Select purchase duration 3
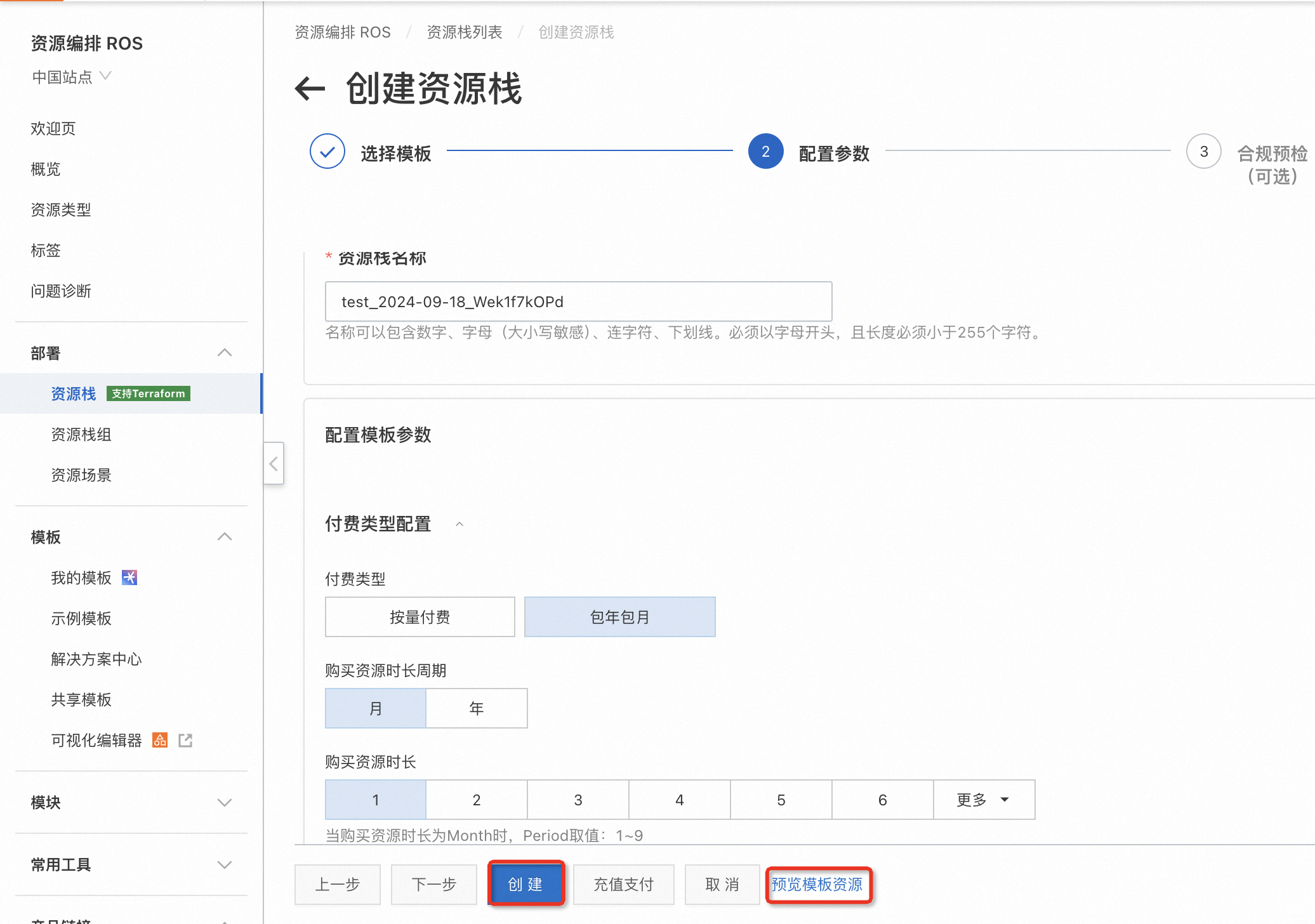The height and width of the screenshot is (924, 1315). point(578,800)
